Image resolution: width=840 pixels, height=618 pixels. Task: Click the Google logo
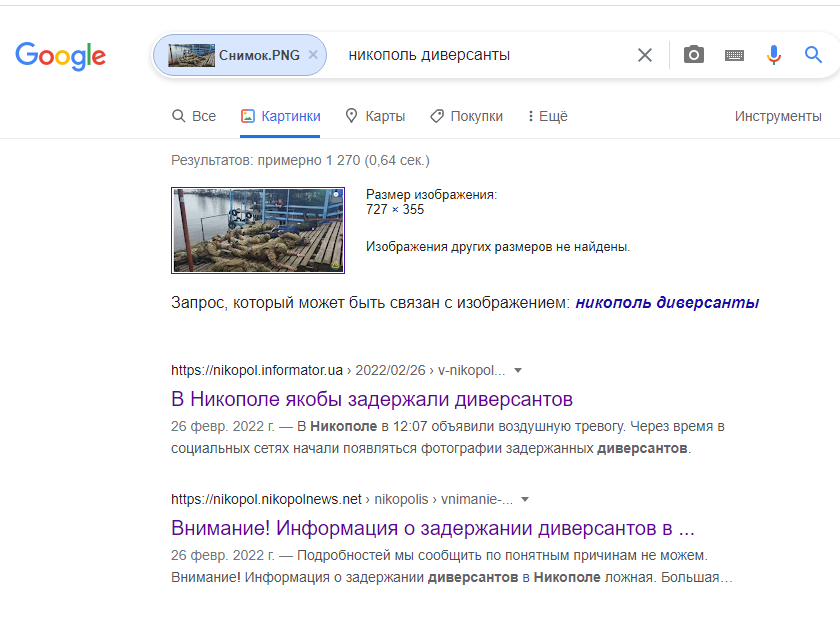pyautogui.click(x=61, y=56)
